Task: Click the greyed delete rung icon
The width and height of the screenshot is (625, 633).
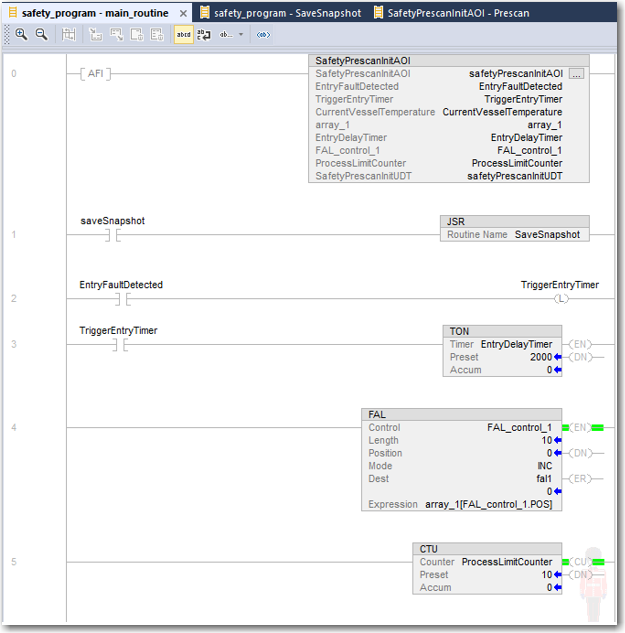Action: (x=137, y=34)
